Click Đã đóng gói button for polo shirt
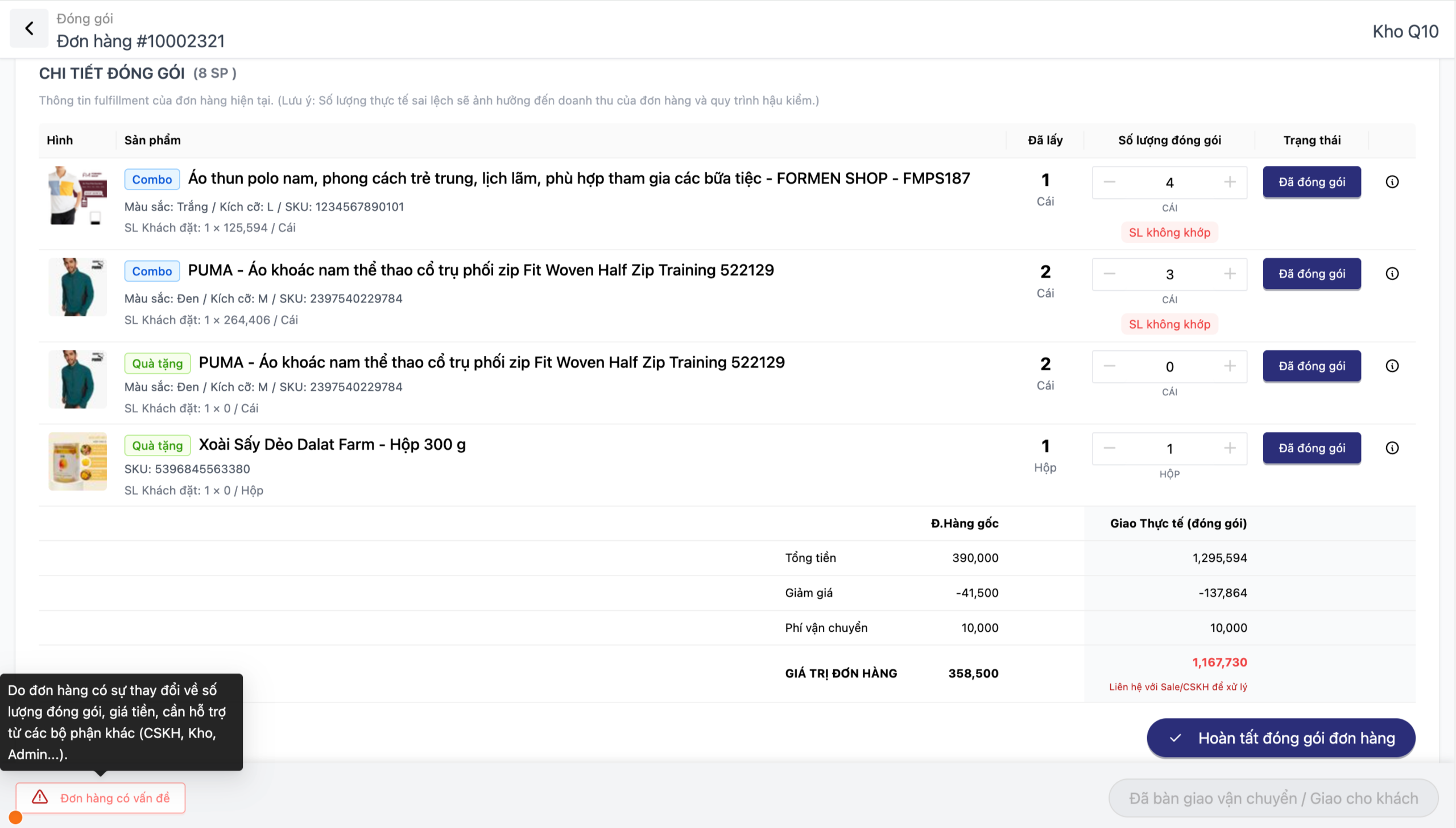1456x828 pixels. point(1312,182)
